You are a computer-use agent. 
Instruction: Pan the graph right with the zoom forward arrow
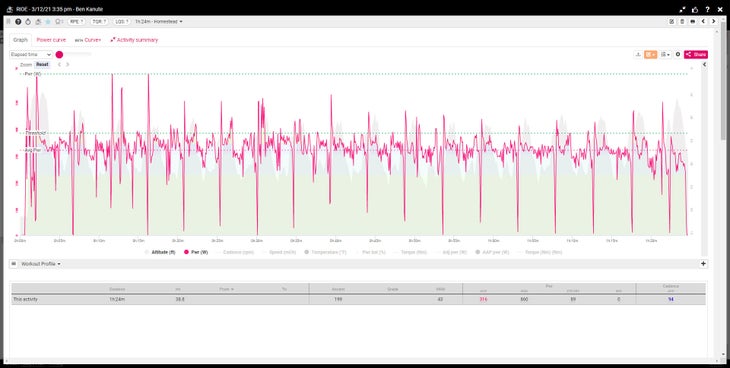coord(68,65)
